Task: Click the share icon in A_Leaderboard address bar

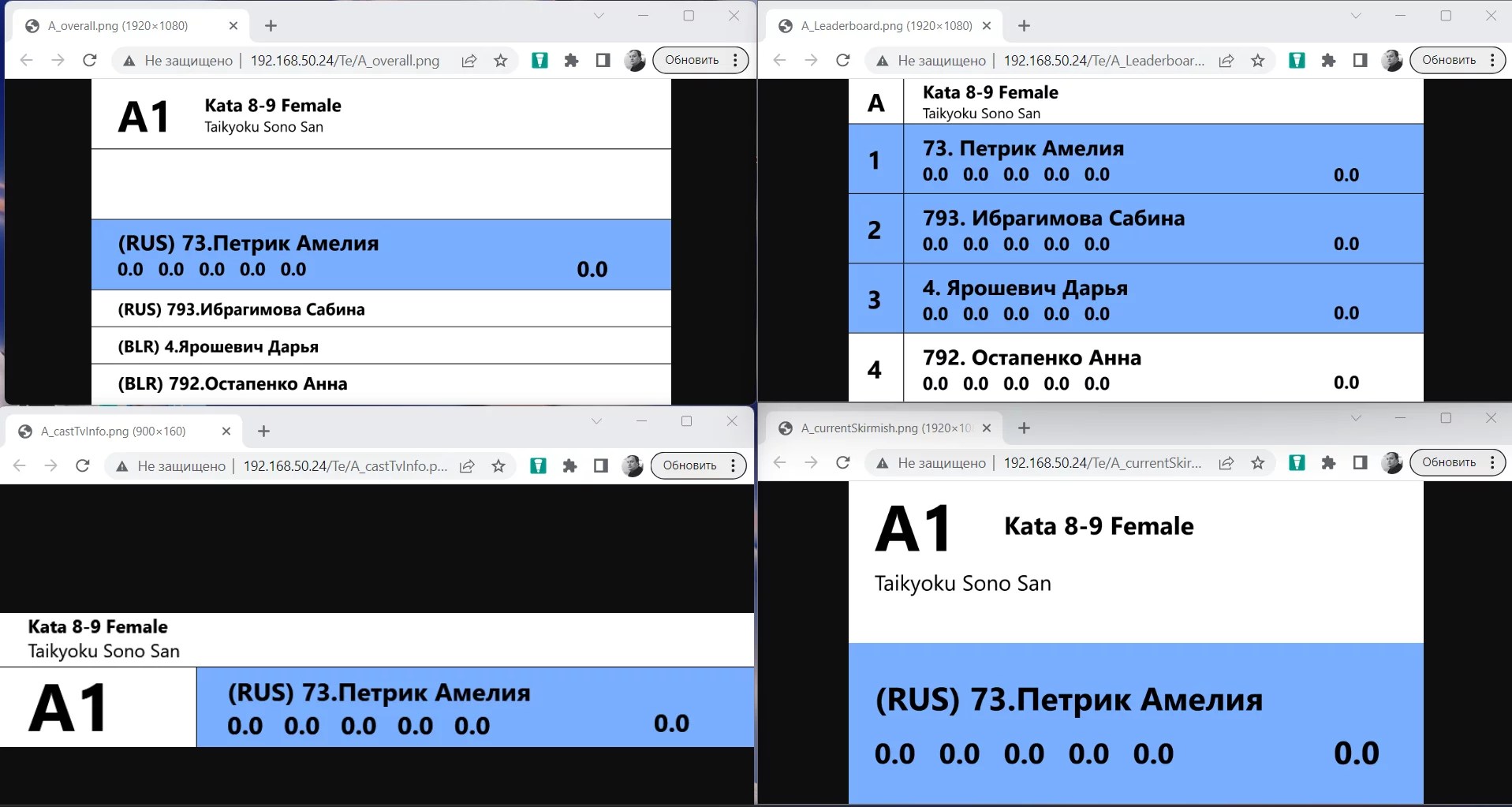Action: click(1226, 61)
